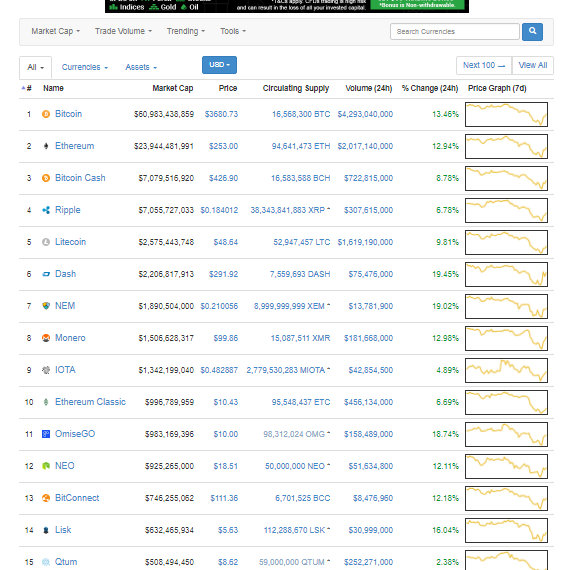The width and height of the screenshot is (581, 570).
Task: Click the IOTA logo icon
Action: click(x=46, y=370)
